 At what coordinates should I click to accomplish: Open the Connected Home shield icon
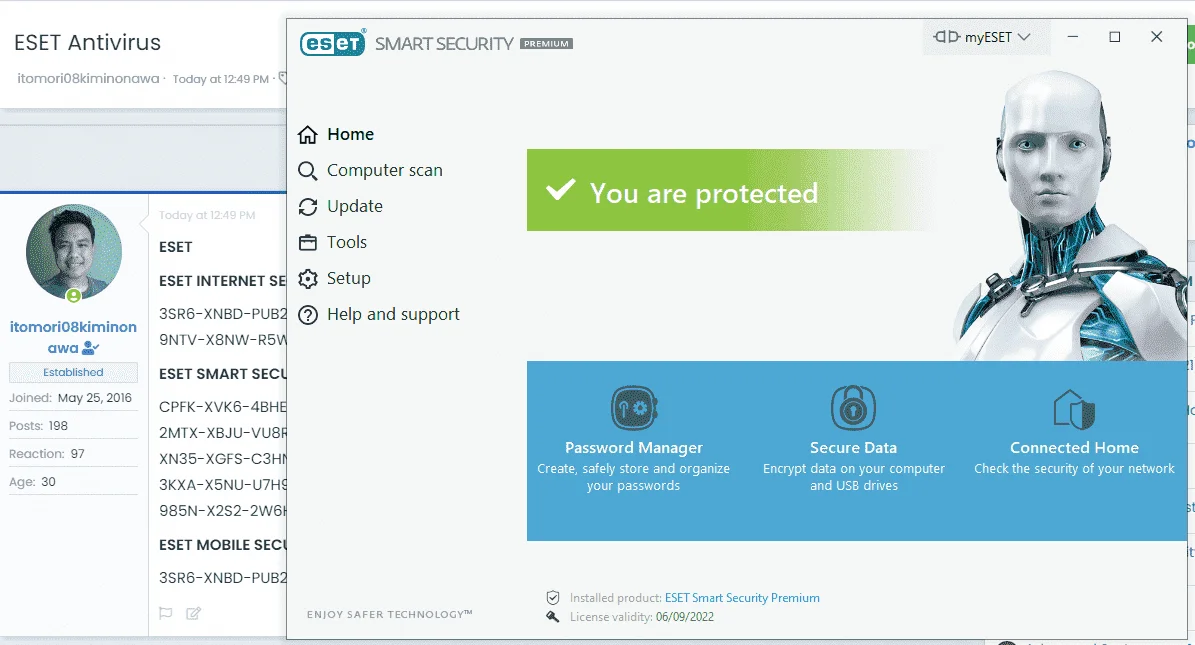click(x=1074, y=409)
